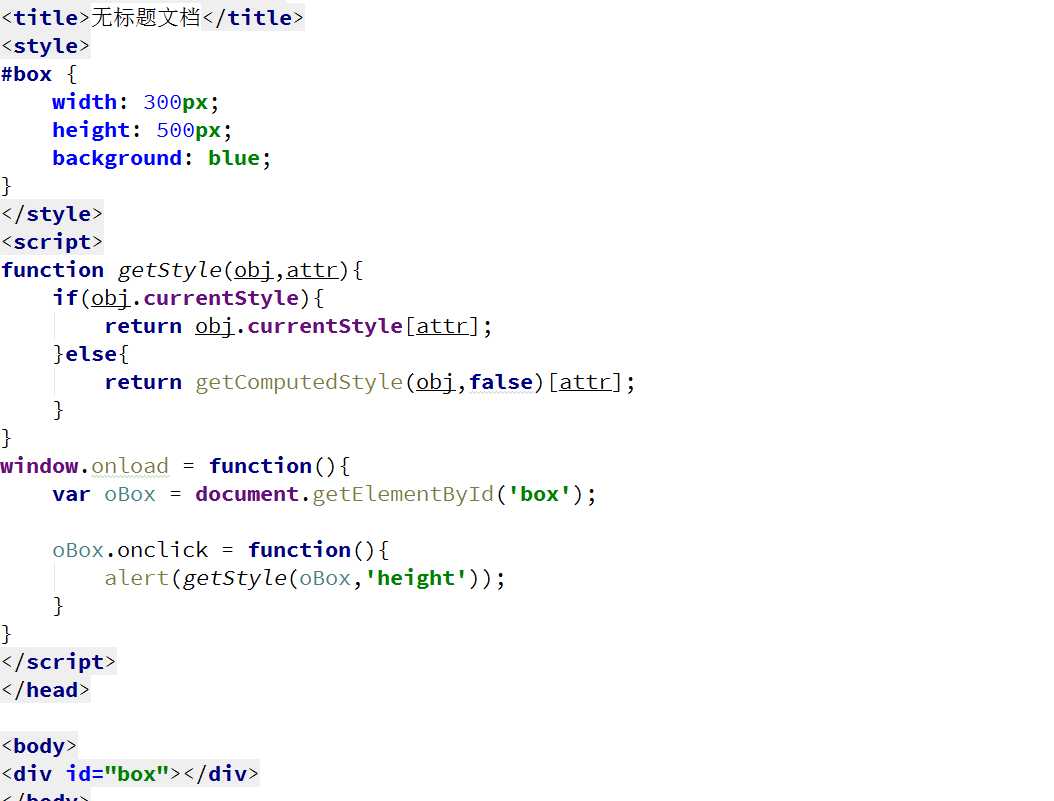The height and width of the screenshot is (801, 1054).
Task: Click the 'box' string in getElementById
Action: 539,494
